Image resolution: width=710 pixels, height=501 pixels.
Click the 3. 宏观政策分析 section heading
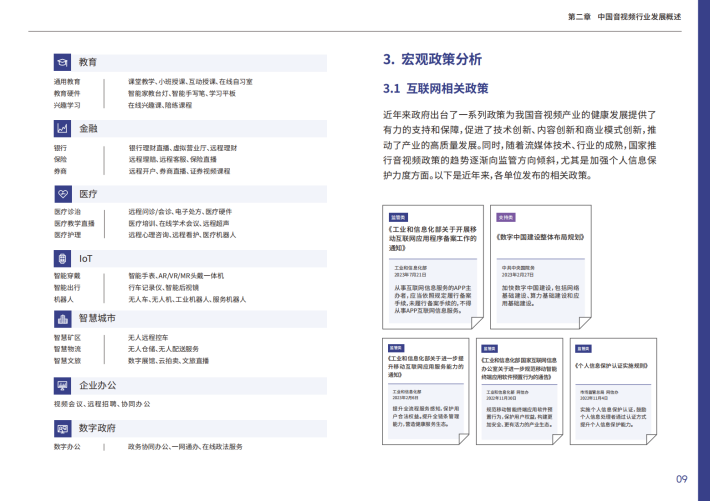(x=432, y=59)
